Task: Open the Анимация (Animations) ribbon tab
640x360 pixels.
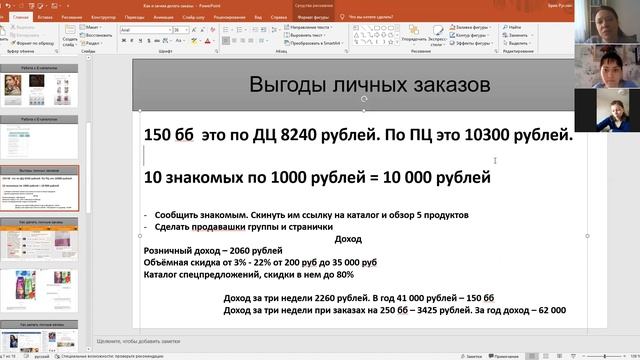Action: pos(163,17)
